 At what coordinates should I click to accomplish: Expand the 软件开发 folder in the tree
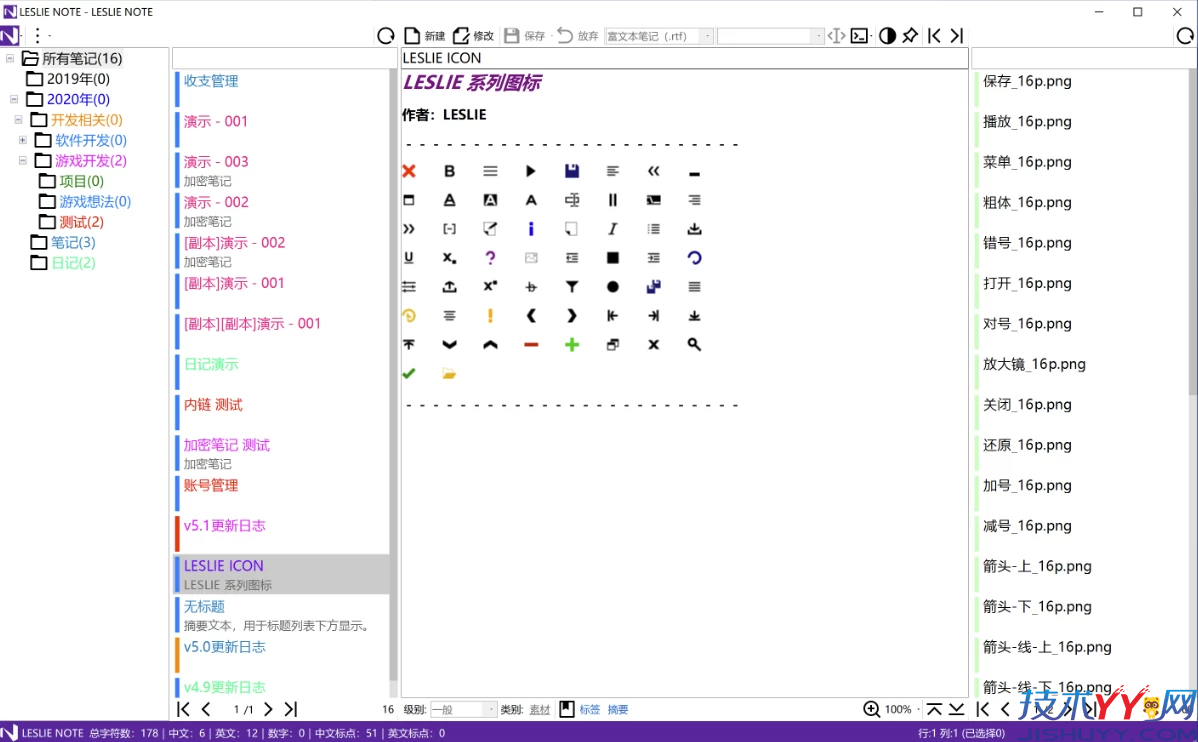click(x=23, y=140)
